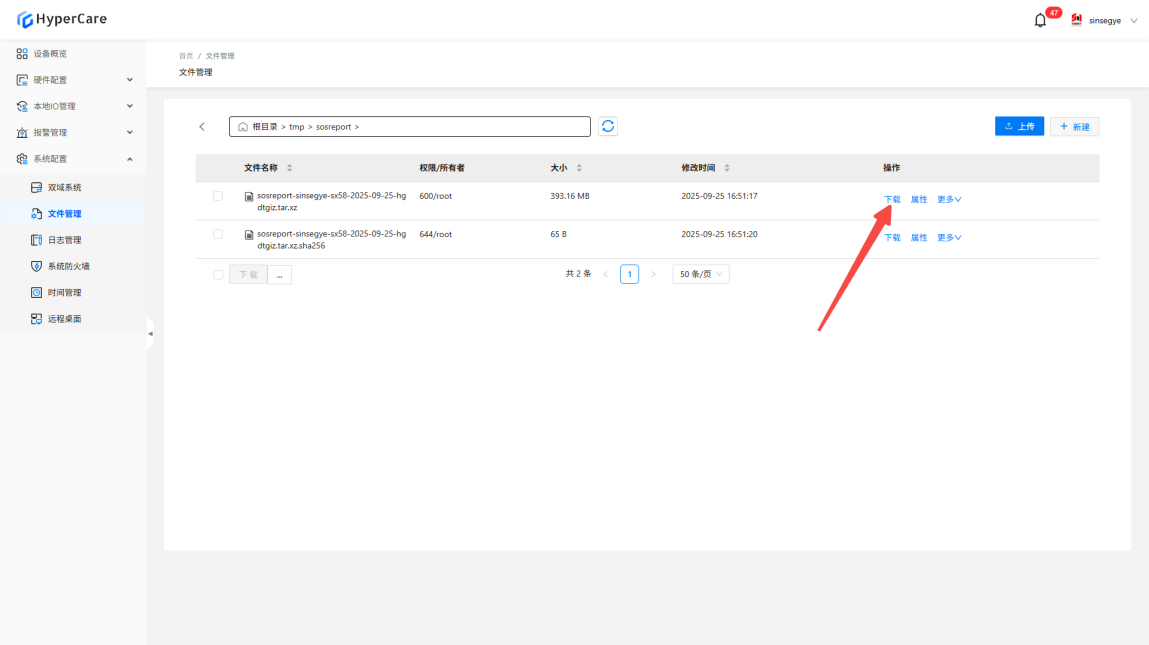Click the HyperCare logo
1149x645 pixels.
62,19
